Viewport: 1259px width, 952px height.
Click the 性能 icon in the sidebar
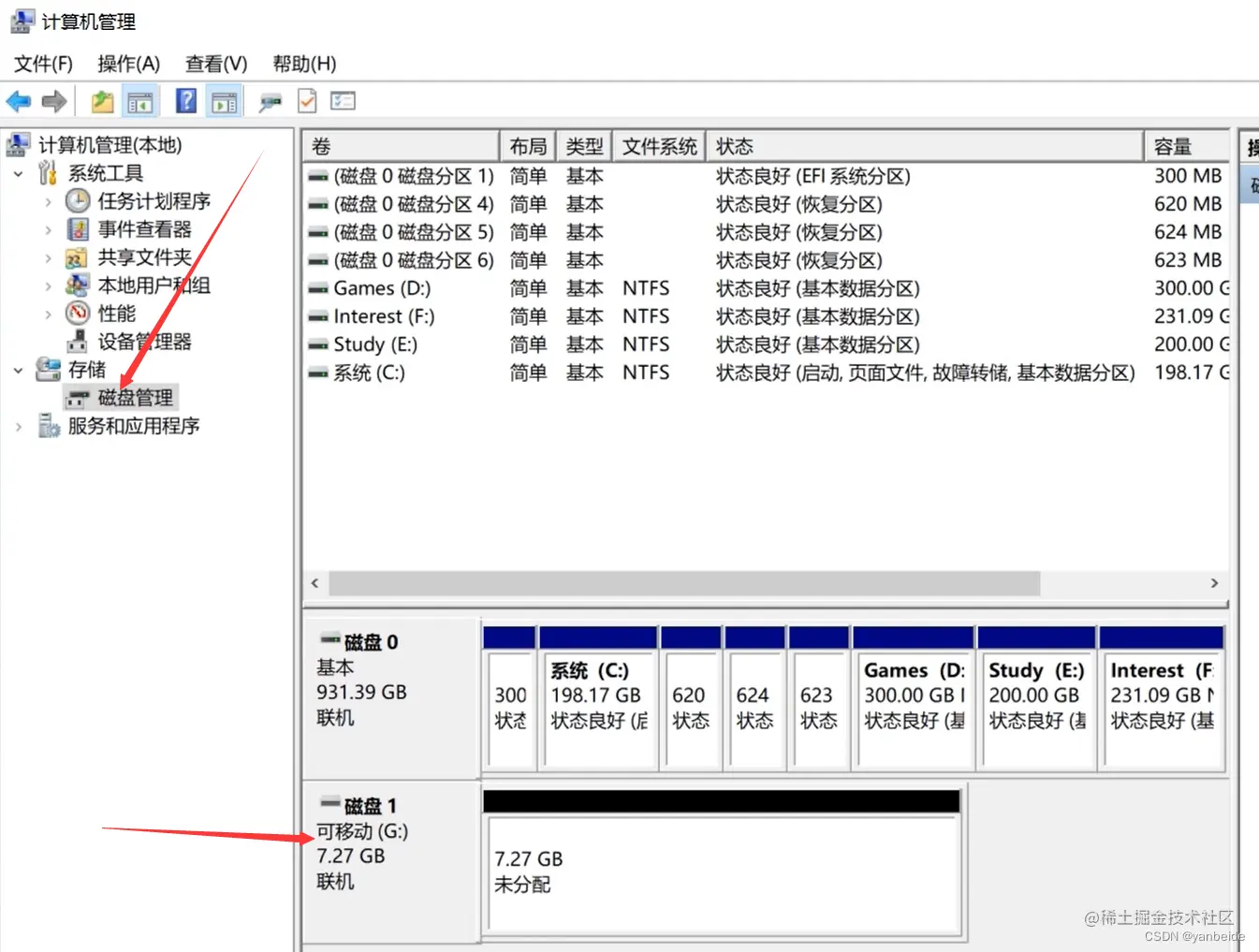pos(78,314)
